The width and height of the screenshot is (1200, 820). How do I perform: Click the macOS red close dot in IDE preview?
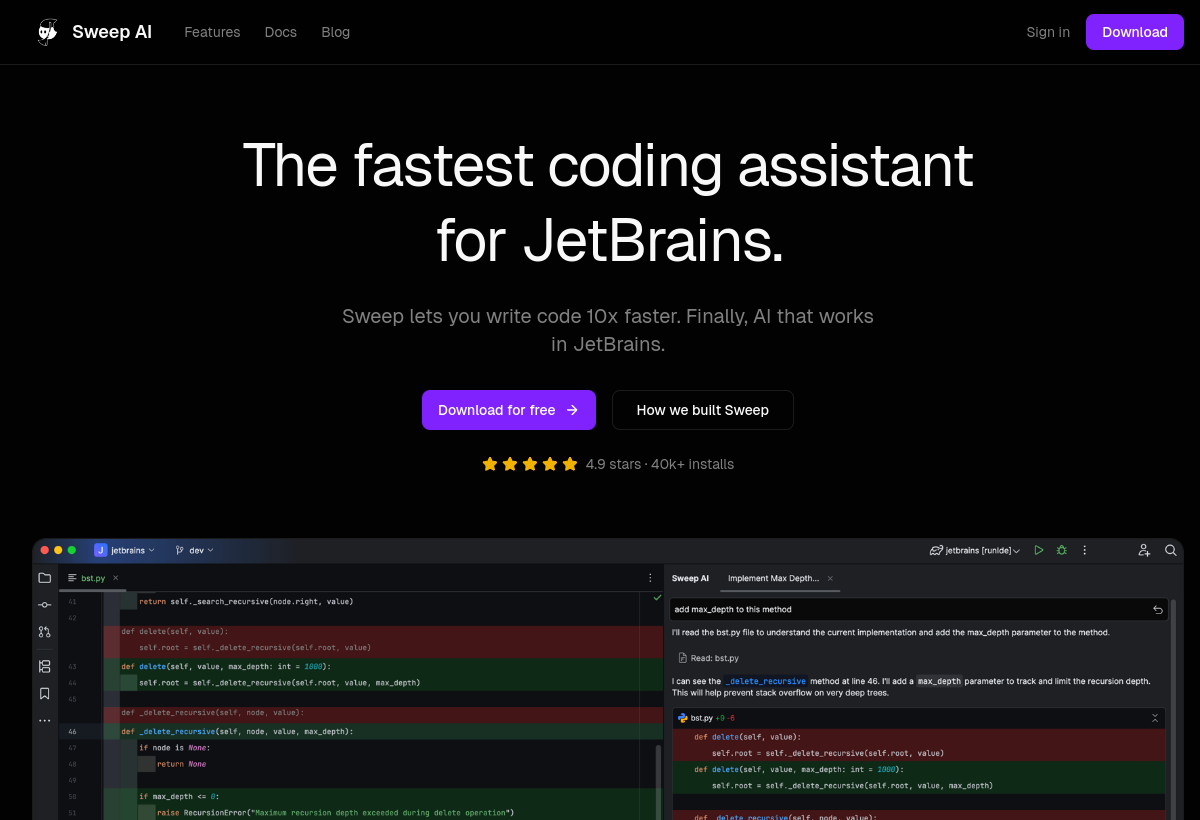click(45, 550)
